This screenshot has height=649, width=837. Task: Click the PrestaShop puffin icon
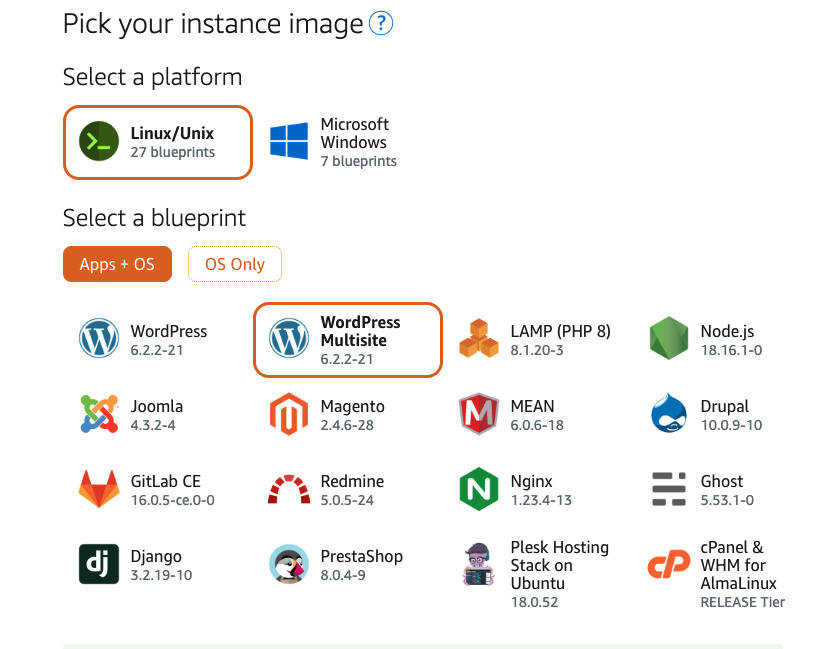[289, 564]
